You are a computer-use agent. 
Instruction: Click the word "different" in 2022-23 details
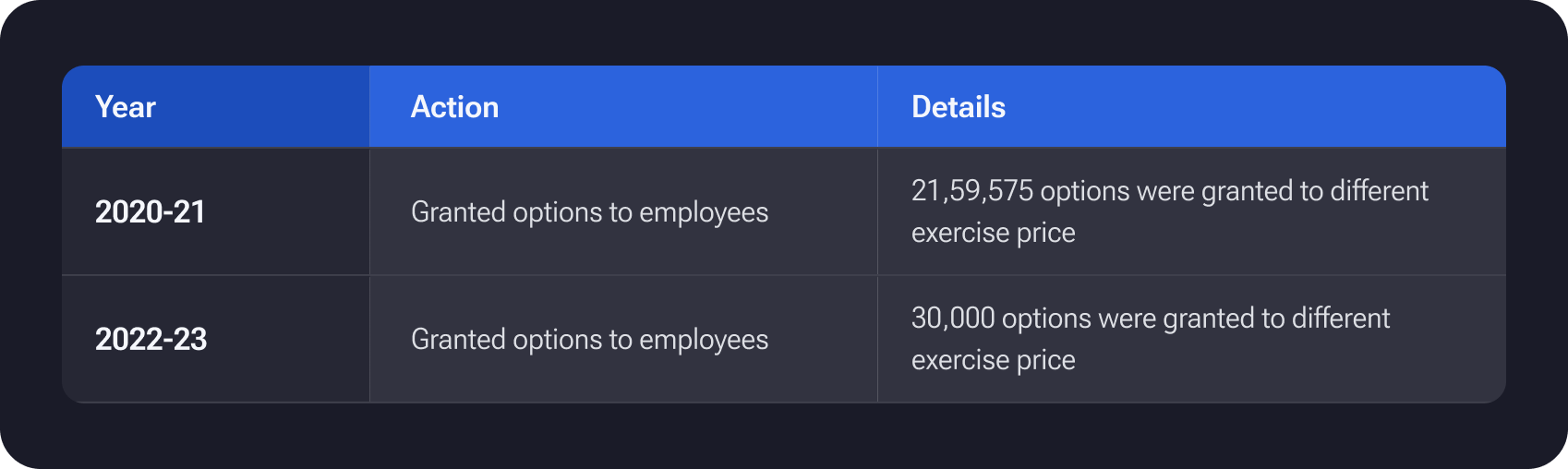(x=1340, y=319)
